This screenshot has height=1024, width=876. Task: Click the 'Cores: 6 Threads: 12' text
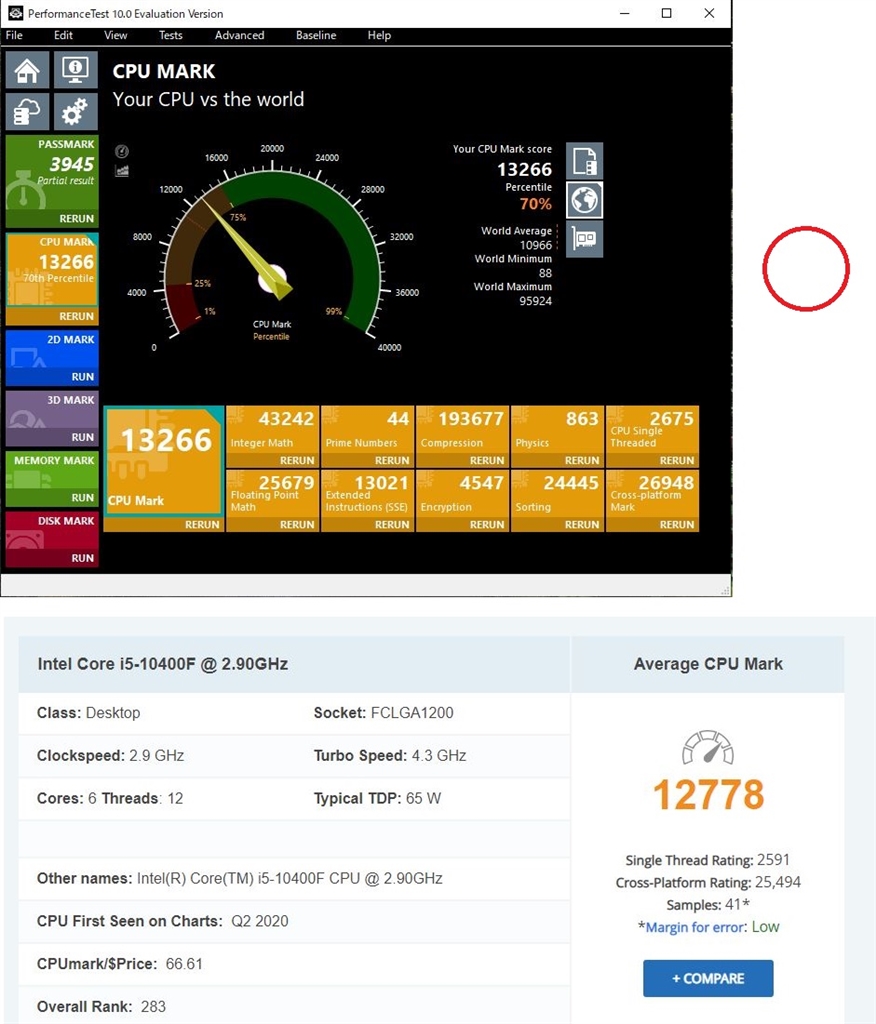(110, 799)
